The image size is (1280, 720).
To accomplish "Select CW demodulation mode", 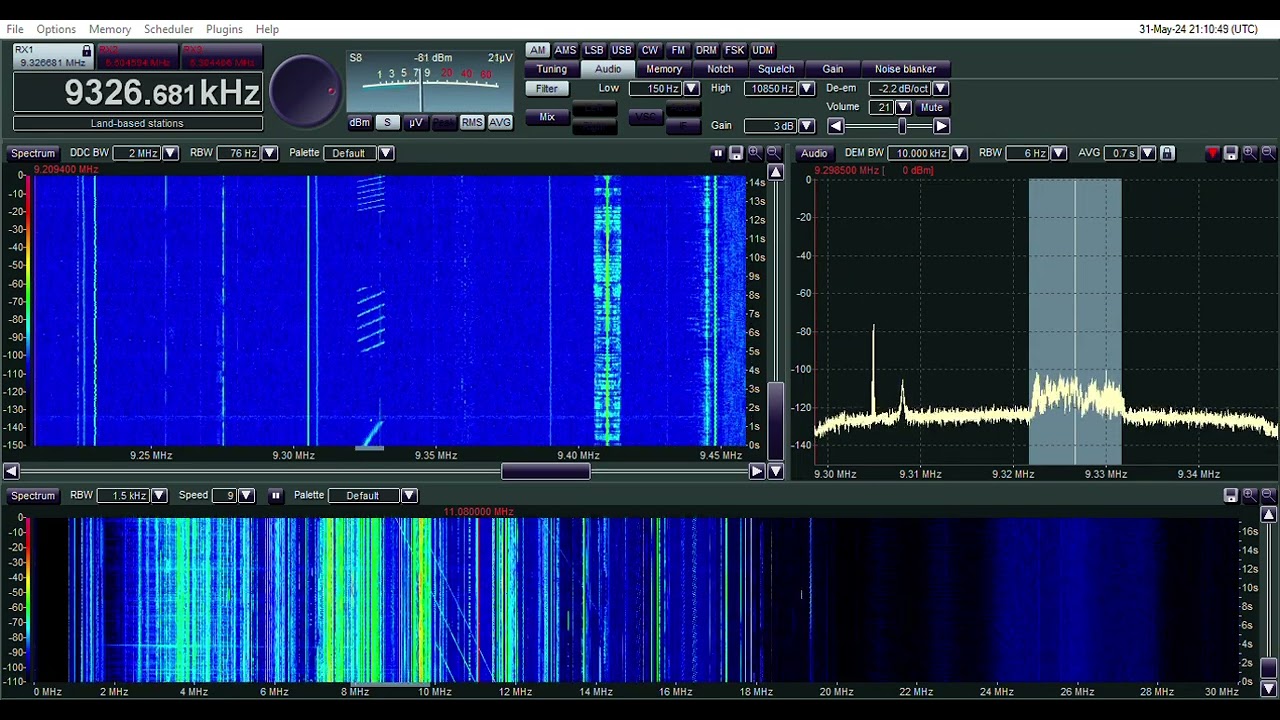I will [650, 50].
